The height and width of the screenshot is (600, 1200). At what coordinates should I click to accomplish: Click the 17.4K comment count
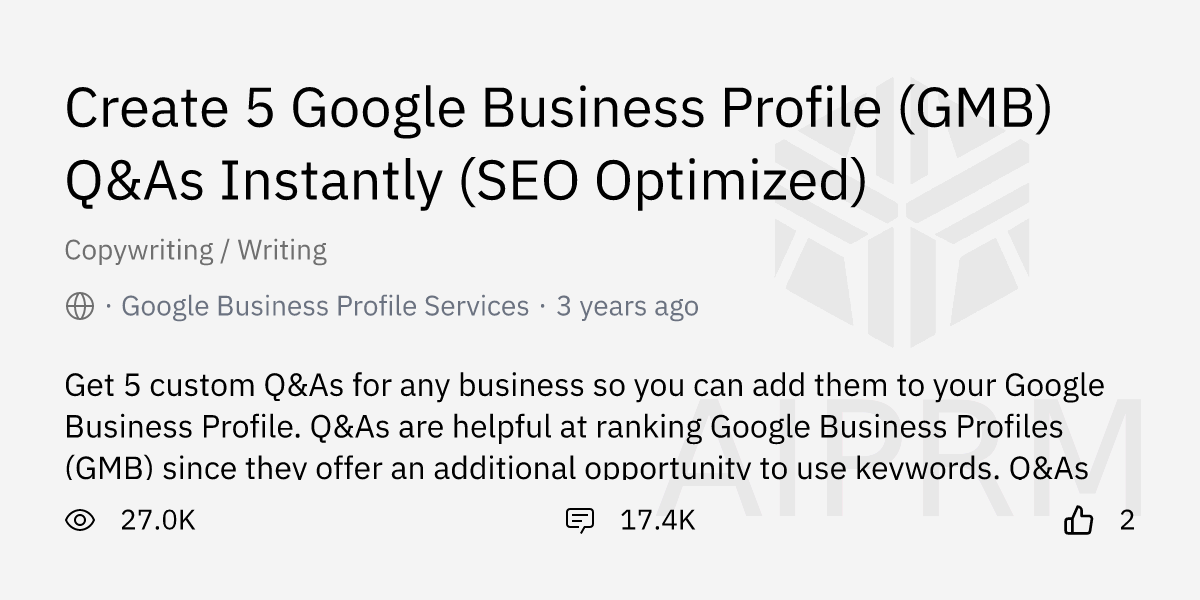pos(658,520)
